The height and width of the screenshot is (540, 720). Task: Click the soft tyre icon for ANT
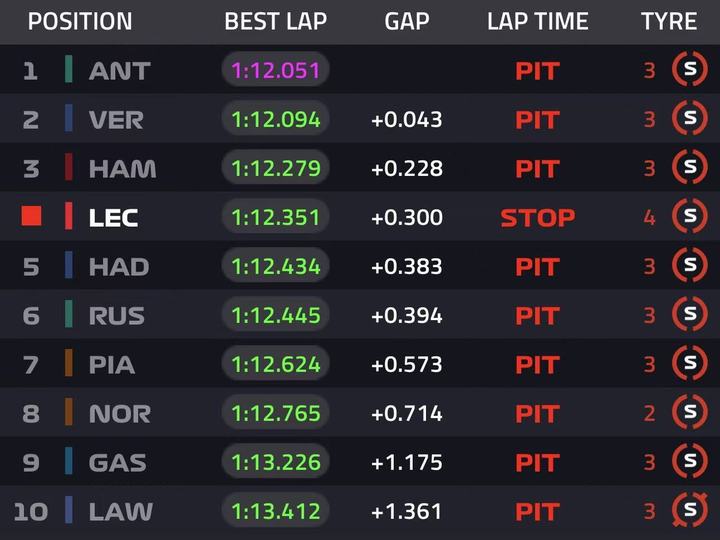690,69
